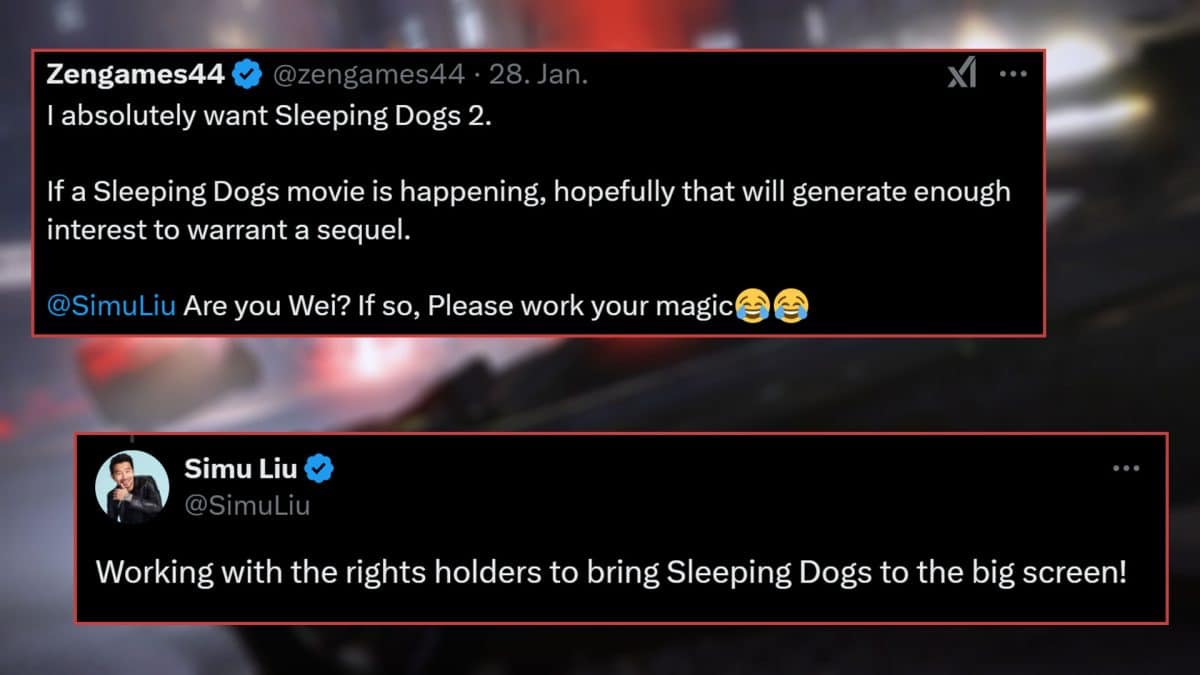Click the verified badge beside Zengames44
The height and width of the screenshot is (675, 1200).
point(247,74)
